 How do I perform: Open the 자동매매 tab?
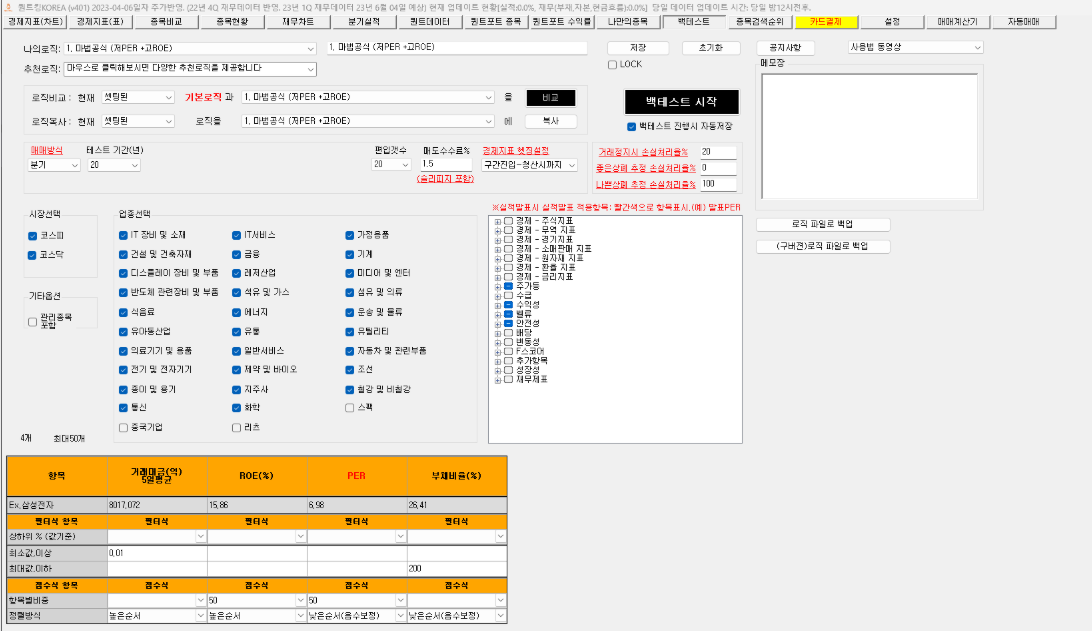coord(1023,22)
